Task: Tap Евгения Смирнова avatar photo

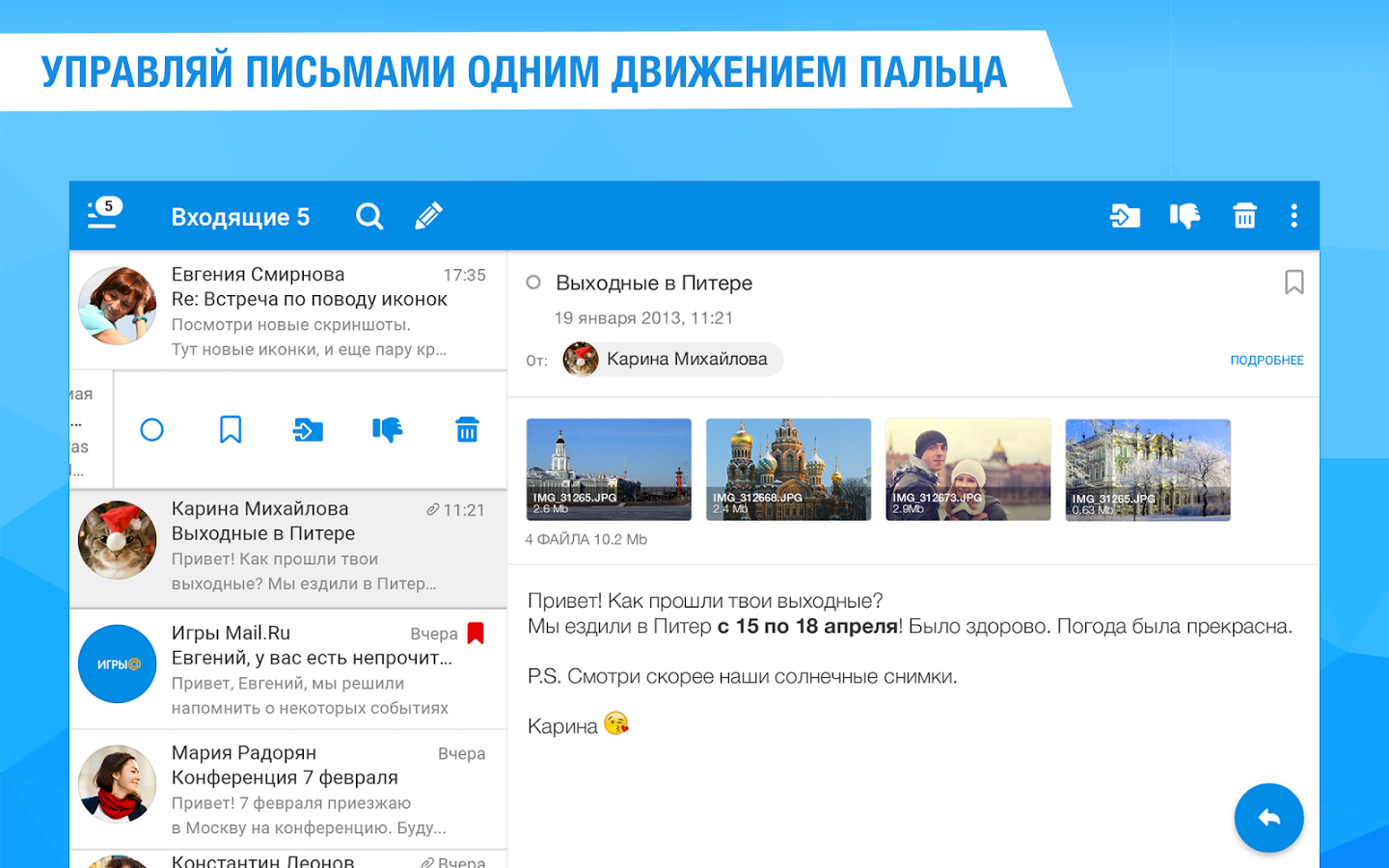Action: tap(117, 306)
